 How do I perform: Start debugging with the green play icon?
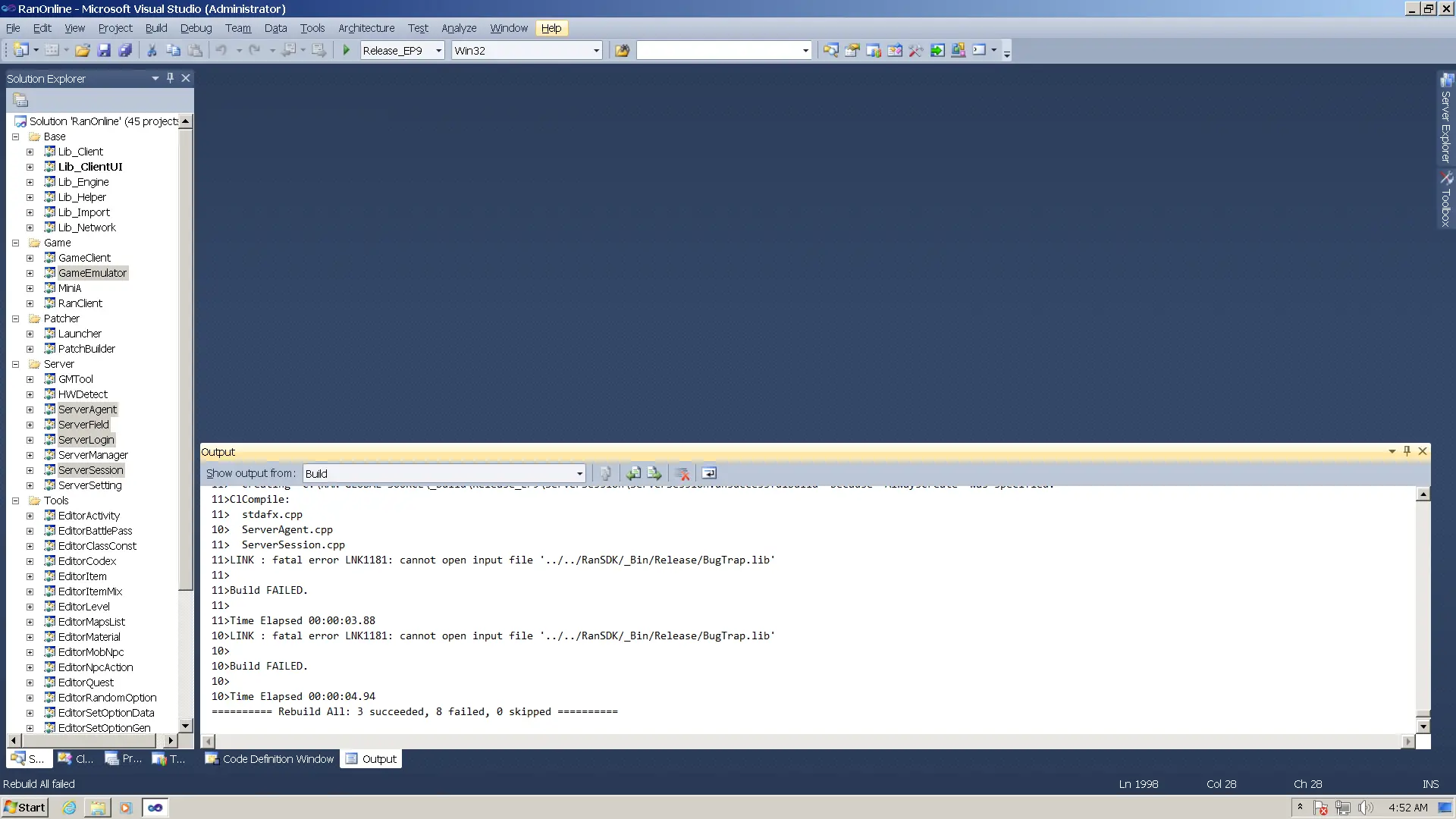click(x=347, y=50)
